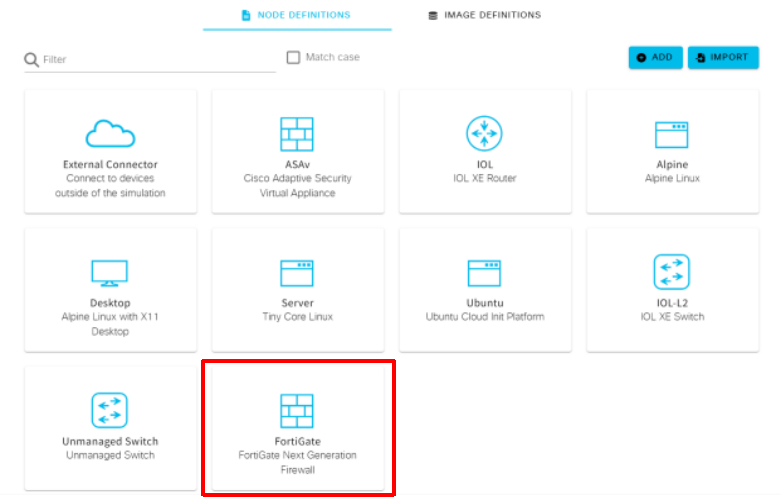The height and width of the screenshot is (497, 782).
Task: Click the bold 'ASAv' title
Action: 297,165
